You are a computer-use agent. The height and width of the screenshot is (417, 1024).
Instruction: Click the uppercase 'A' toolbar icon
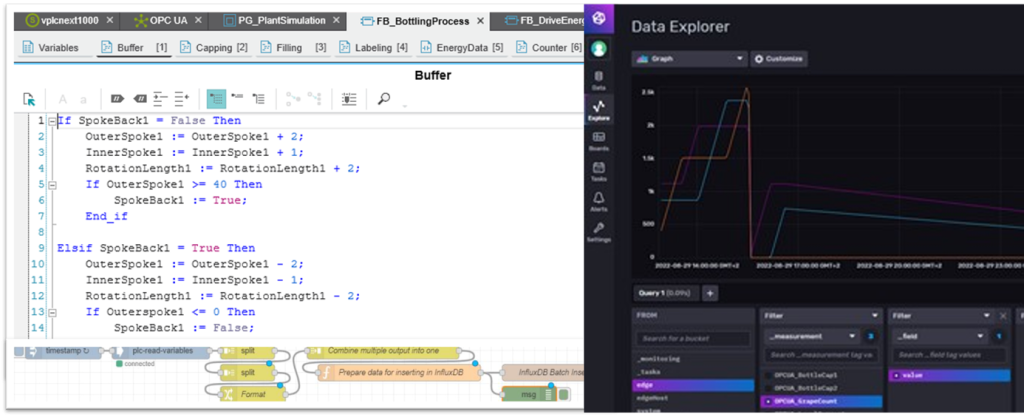point(63,99)
